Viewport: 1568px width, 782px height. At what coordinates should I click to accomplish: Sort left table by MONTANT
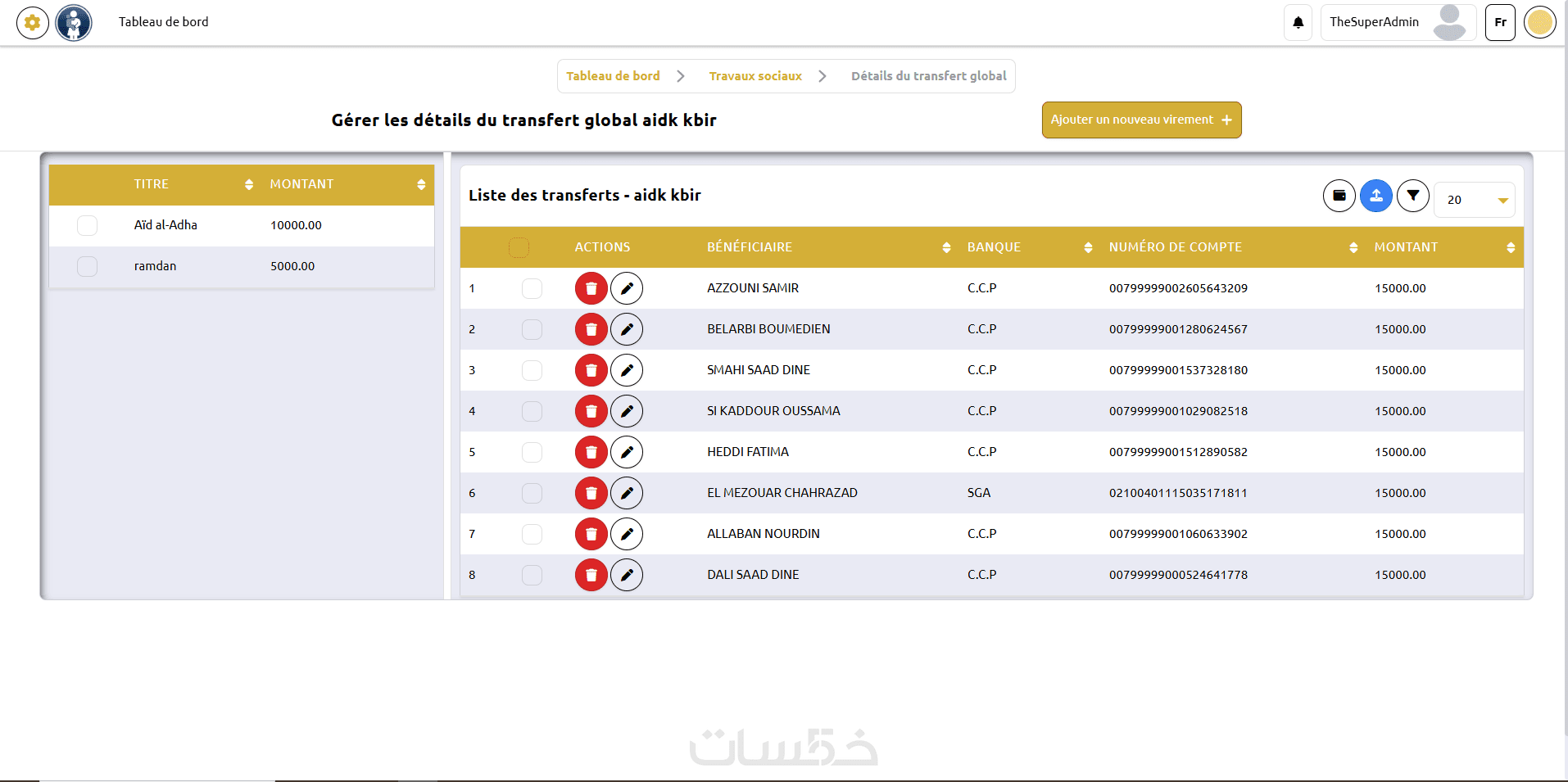coord(421,185)
